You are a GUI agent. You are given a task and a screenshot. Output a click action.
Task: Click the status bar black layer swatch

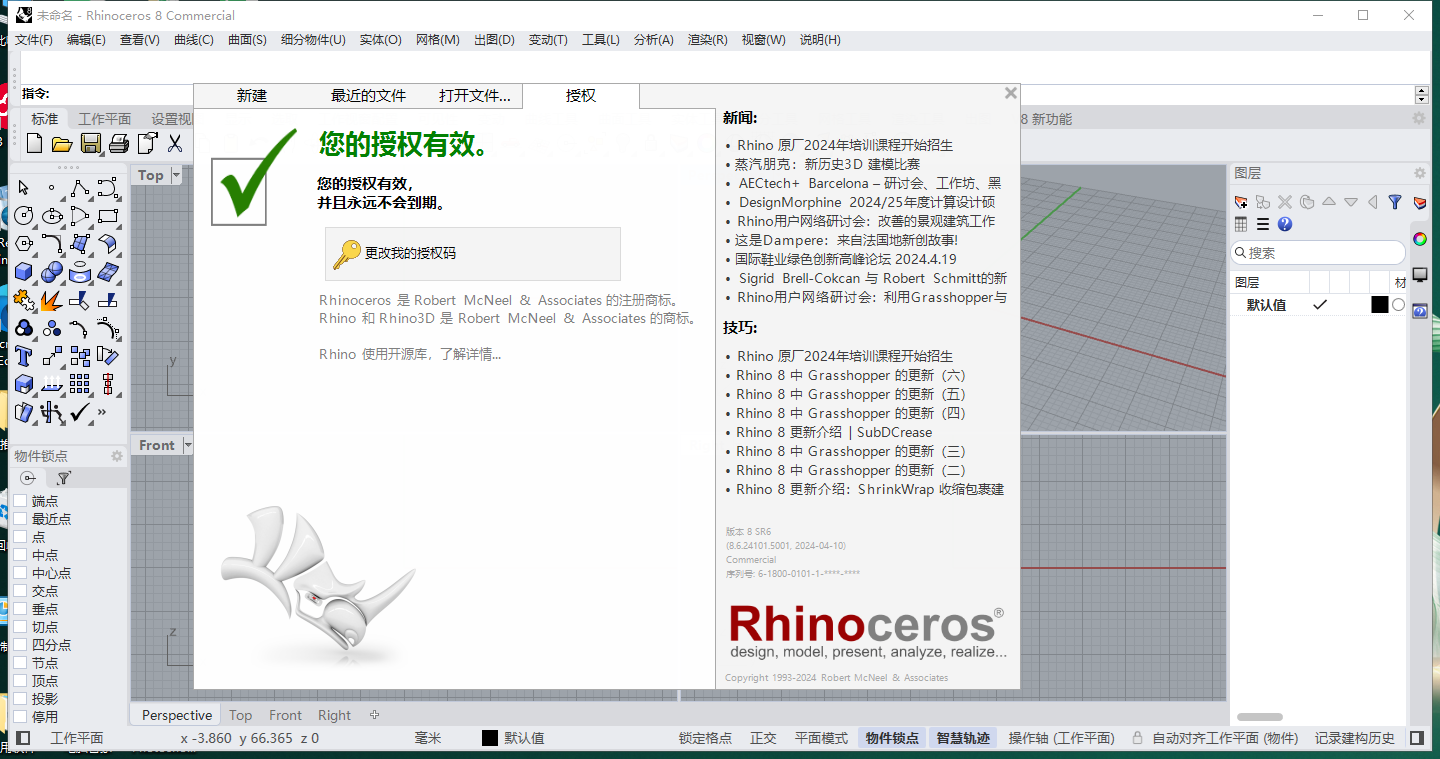click(490, 738)
